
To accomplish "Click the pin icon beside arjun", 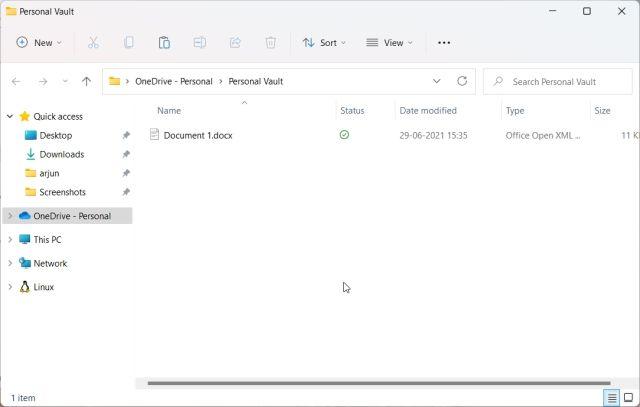I will point(126,173).
